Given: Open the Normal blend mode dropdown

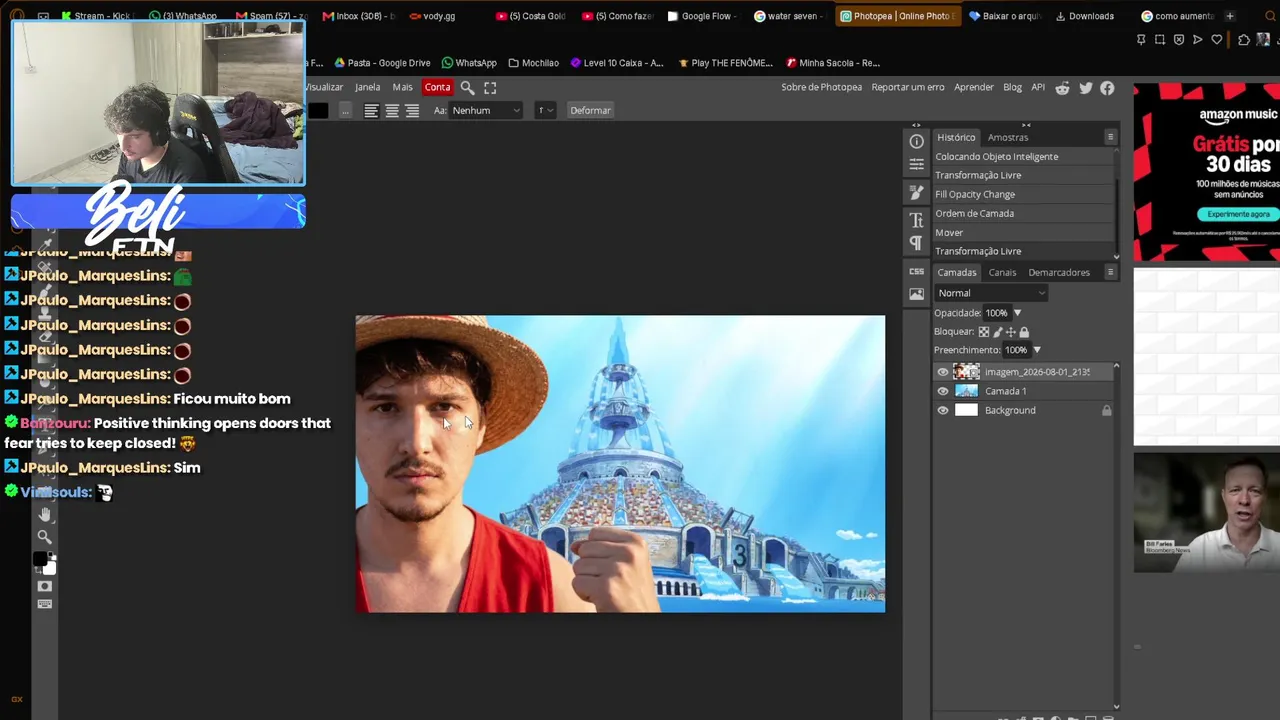Looking at the screenshot, I should tap(991, 293).
